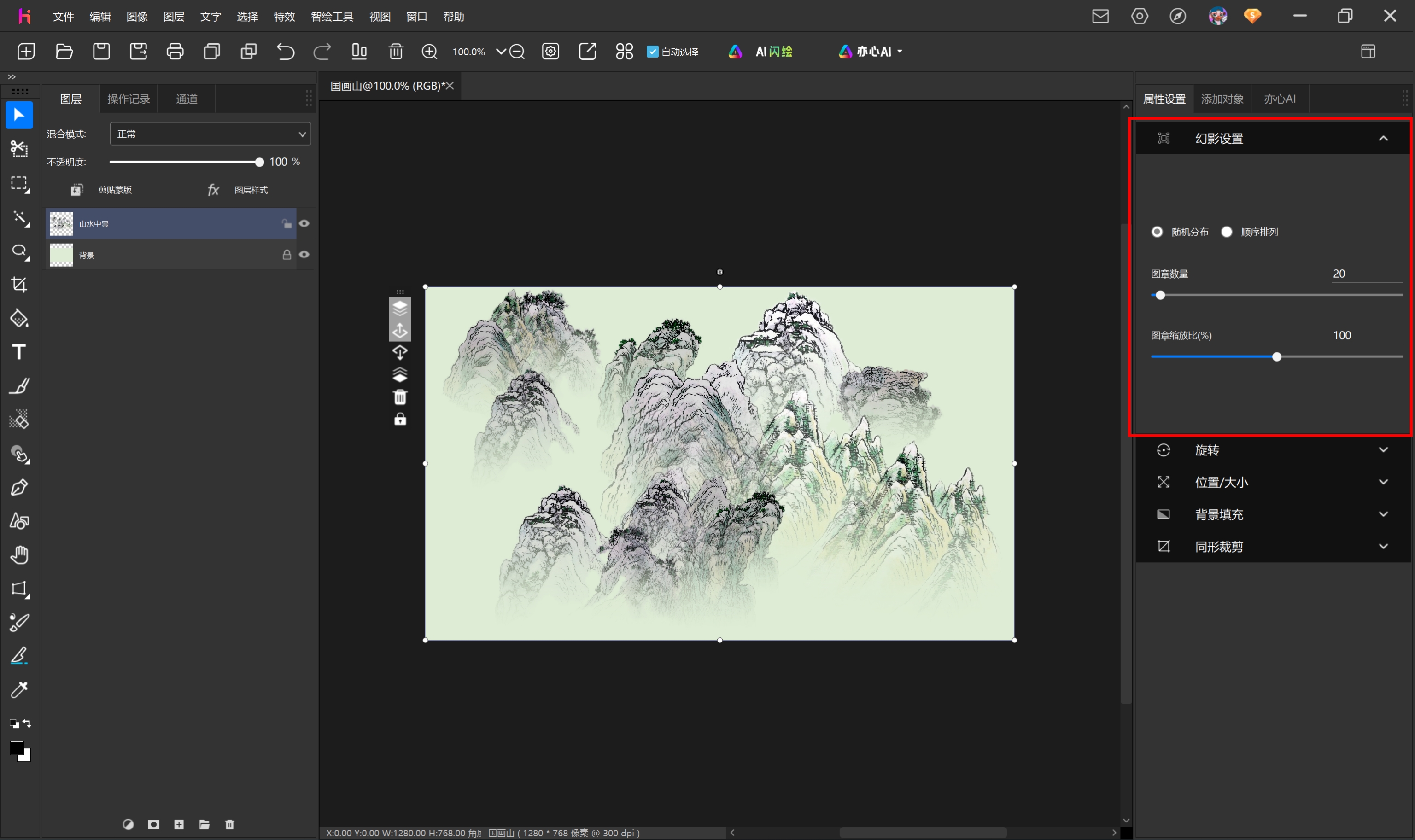Image resolution: width=1415 pixels, height=840 pixels.
Task: Select the text tool
Action: [x=19, y=352]
